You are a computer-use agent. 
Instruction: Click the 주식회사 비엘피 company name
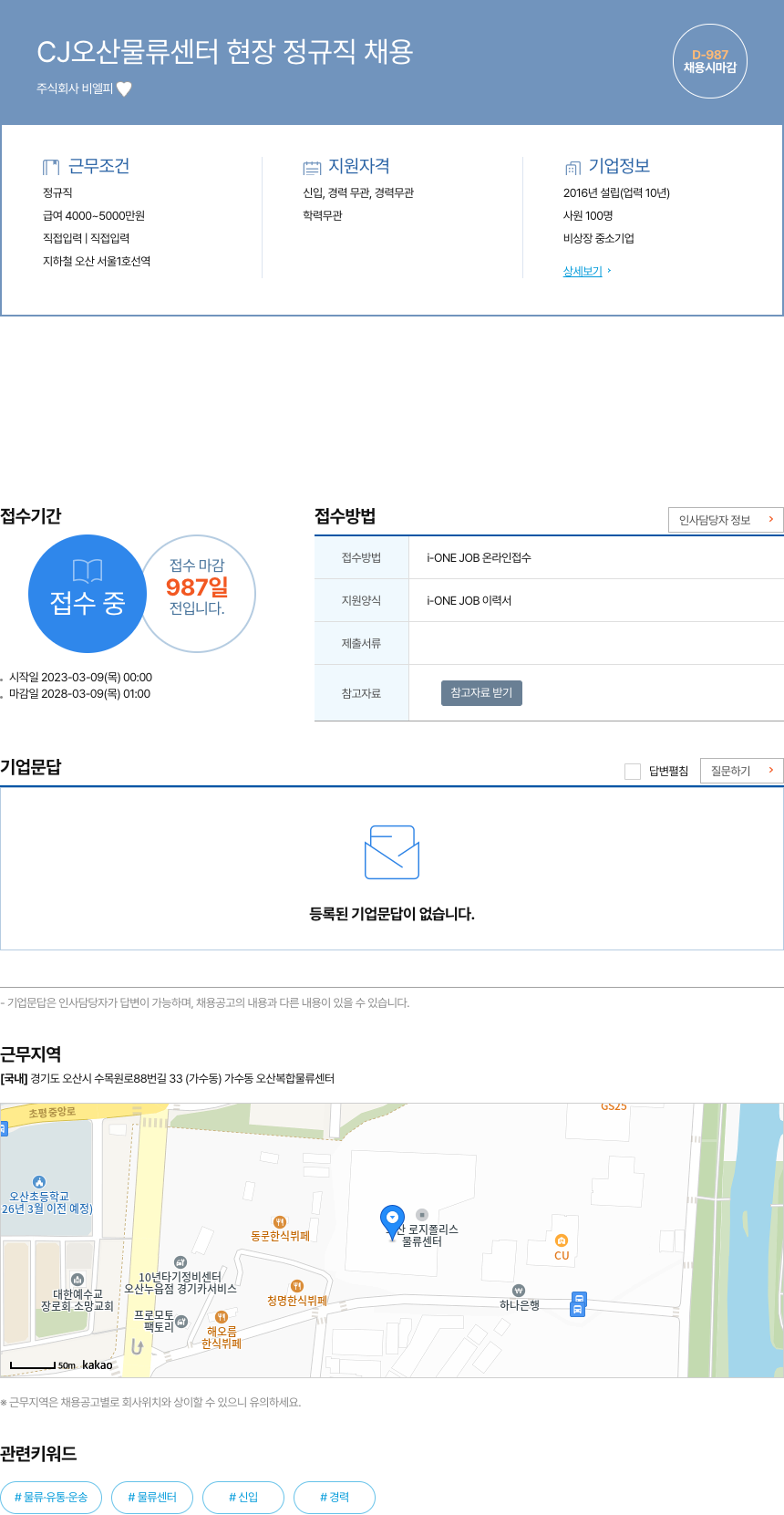coord(75,88)
